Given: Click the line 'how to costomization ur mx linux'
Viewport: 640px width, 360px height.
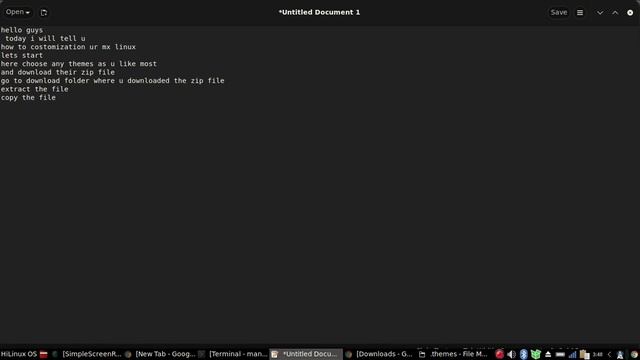Looking at the screenshot, I should 68,47.
